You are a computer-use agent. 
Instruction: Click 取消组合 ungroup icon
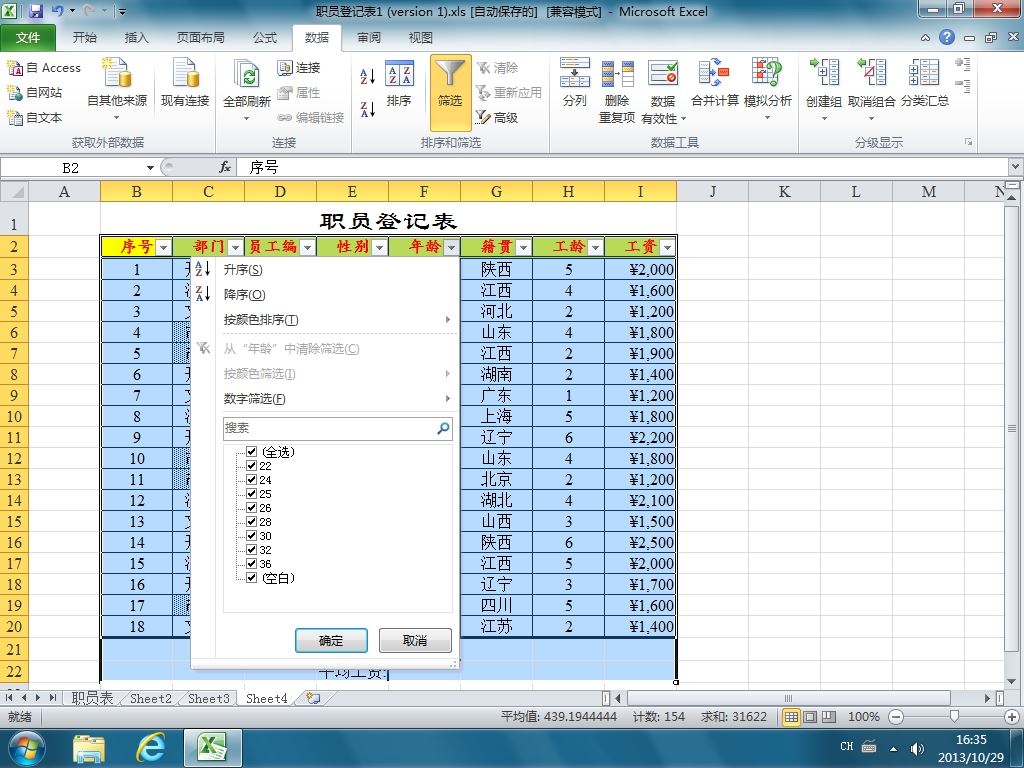(x=871, y=72)
